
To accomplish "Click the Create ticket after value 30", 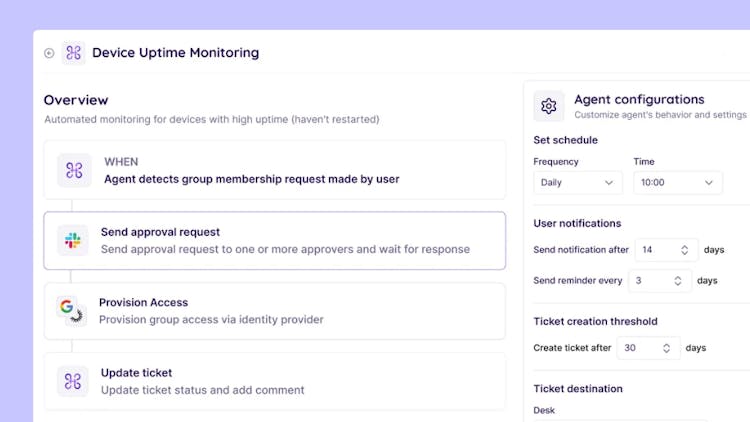I will coord(631,348).
